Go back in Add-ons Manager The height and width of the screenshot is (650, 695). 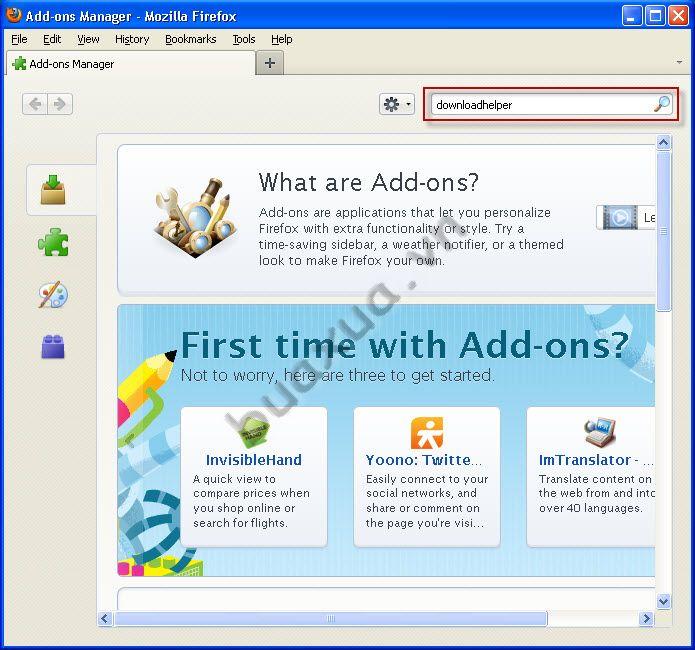(x=35, y=104)
